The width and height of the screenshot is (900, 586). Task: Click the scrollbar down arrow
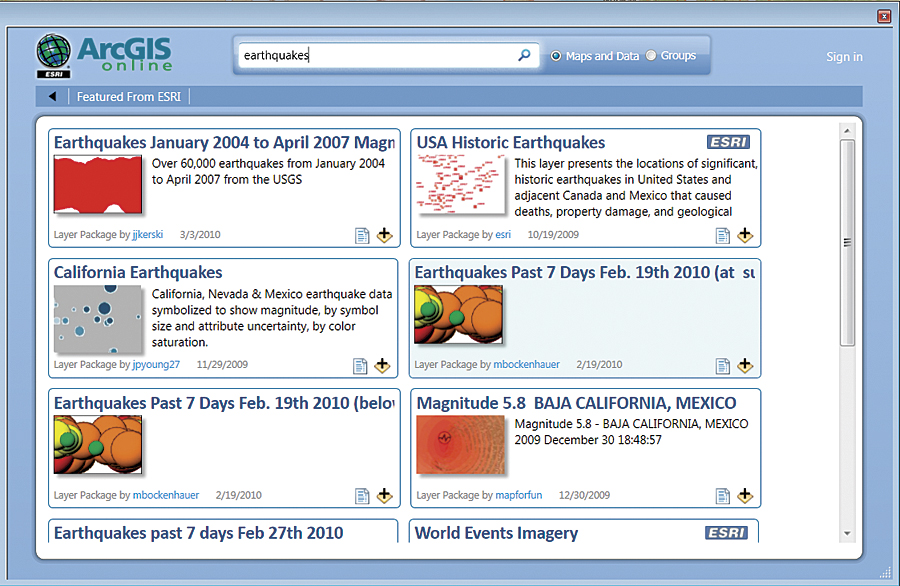(x=847, y=534)
